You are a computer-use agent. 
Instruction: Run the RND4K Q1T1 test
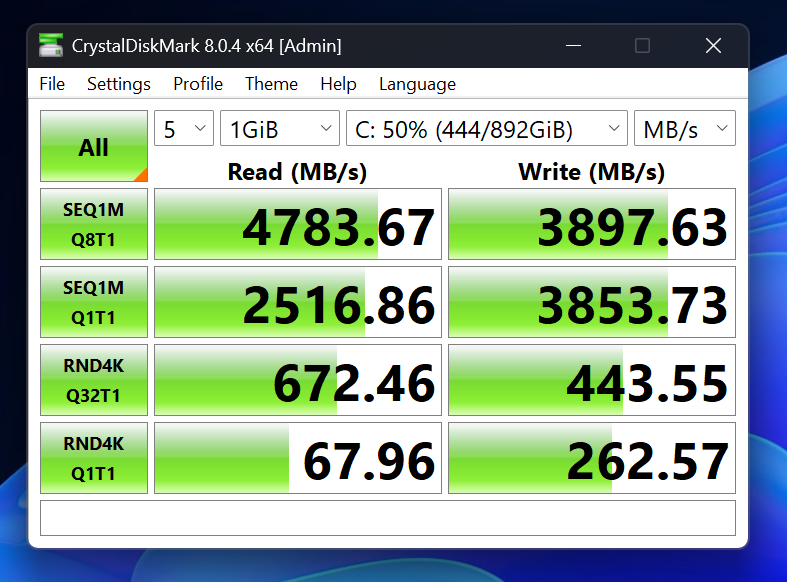pos(94,458)
